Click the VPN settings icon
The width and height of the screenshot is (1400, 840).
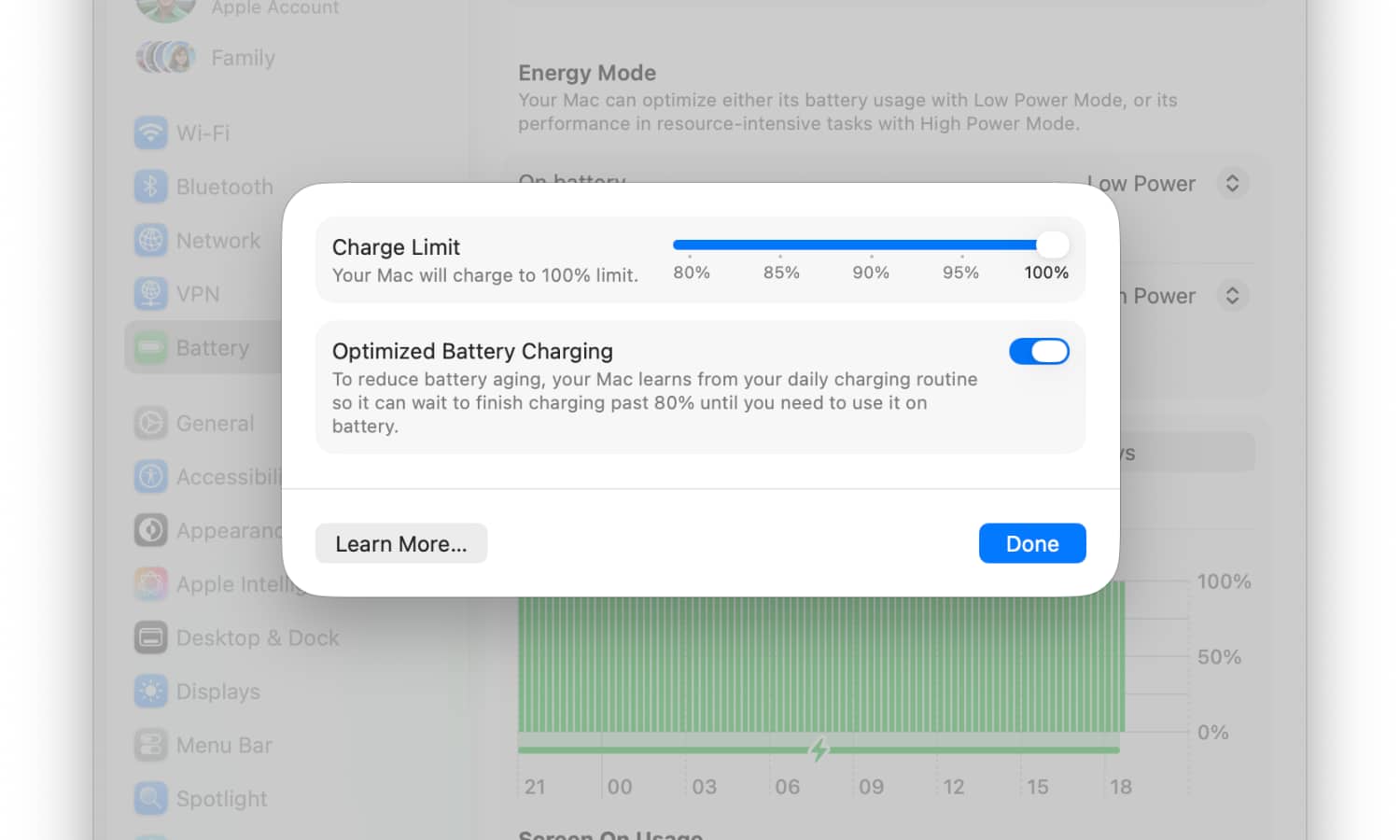pyautogui.click(x=151, y=293)
